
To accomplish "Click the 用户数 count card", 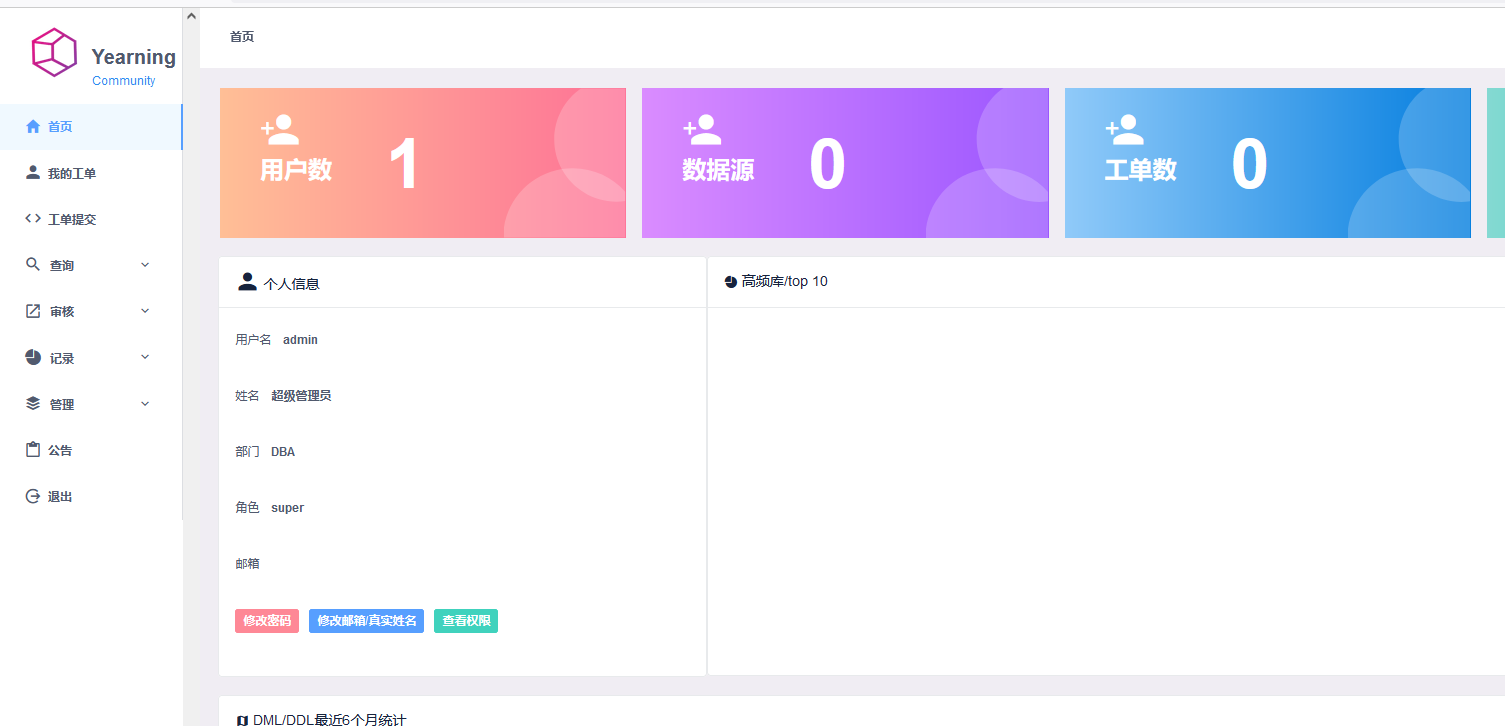I will coord(423,163).
